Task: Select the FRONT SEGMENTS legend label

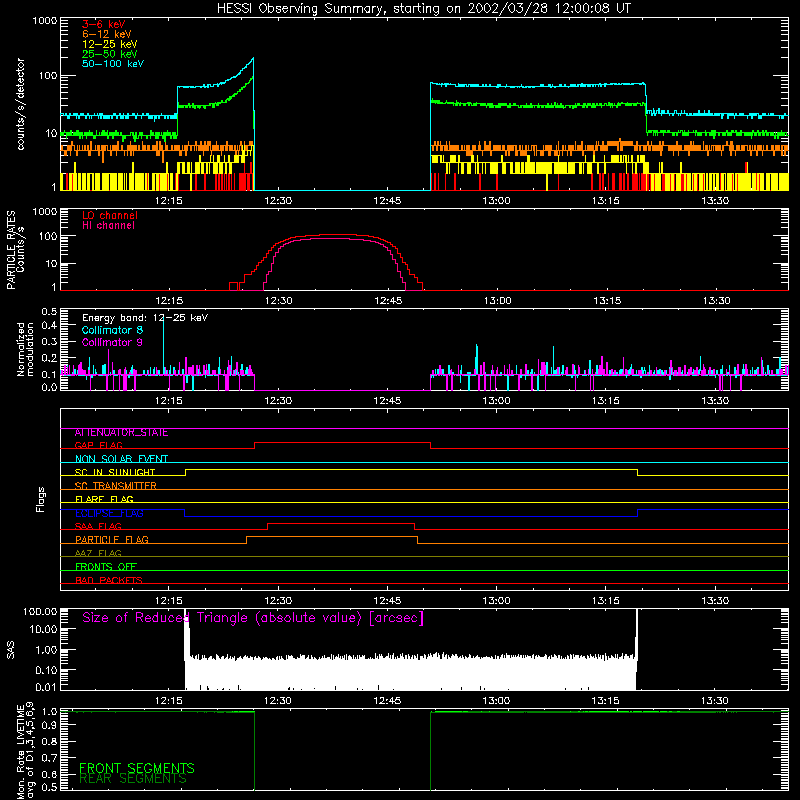Action: point(137,768)
